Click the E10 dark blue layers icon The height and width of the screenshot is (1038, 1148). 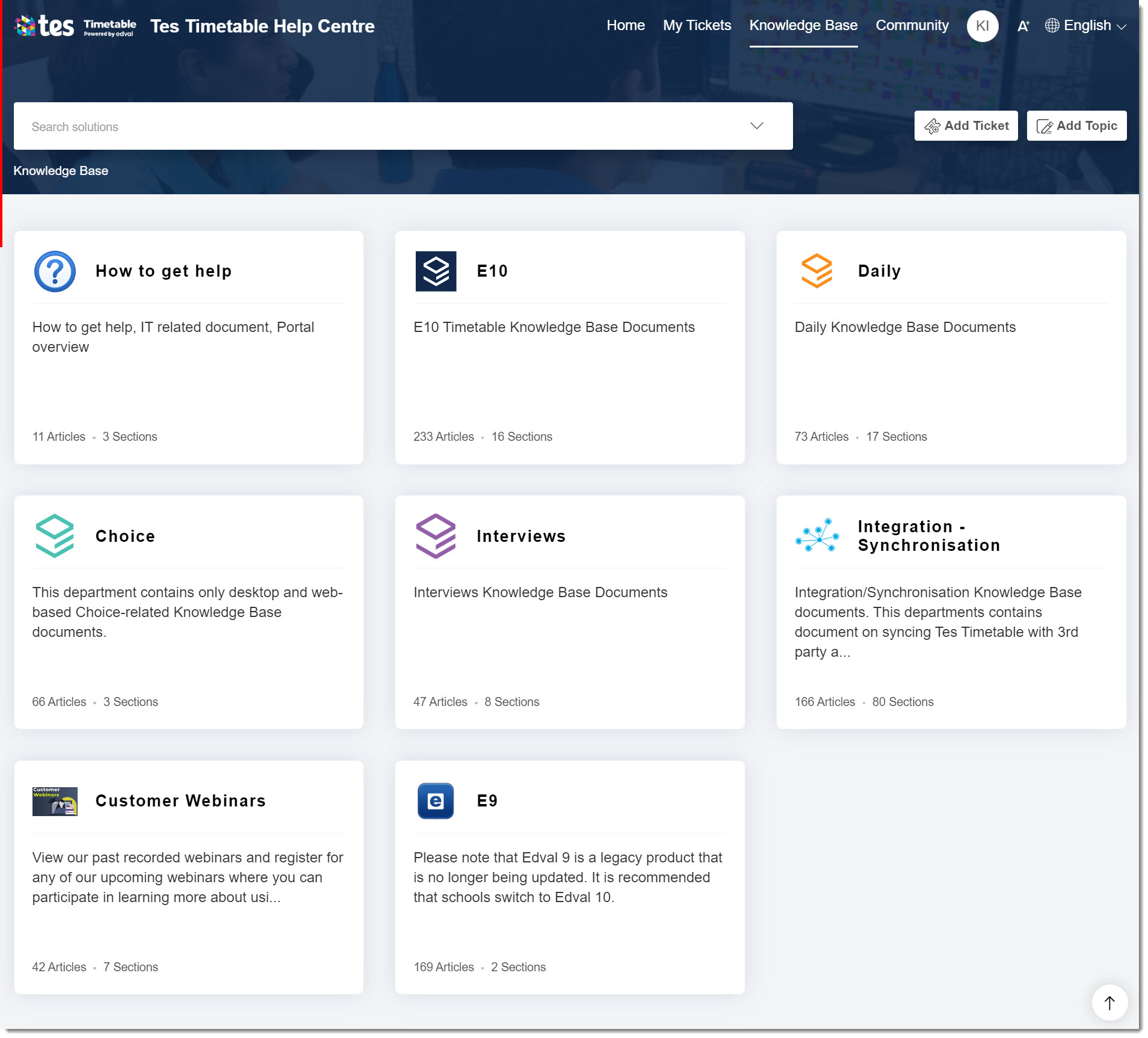tap(436, 271)
